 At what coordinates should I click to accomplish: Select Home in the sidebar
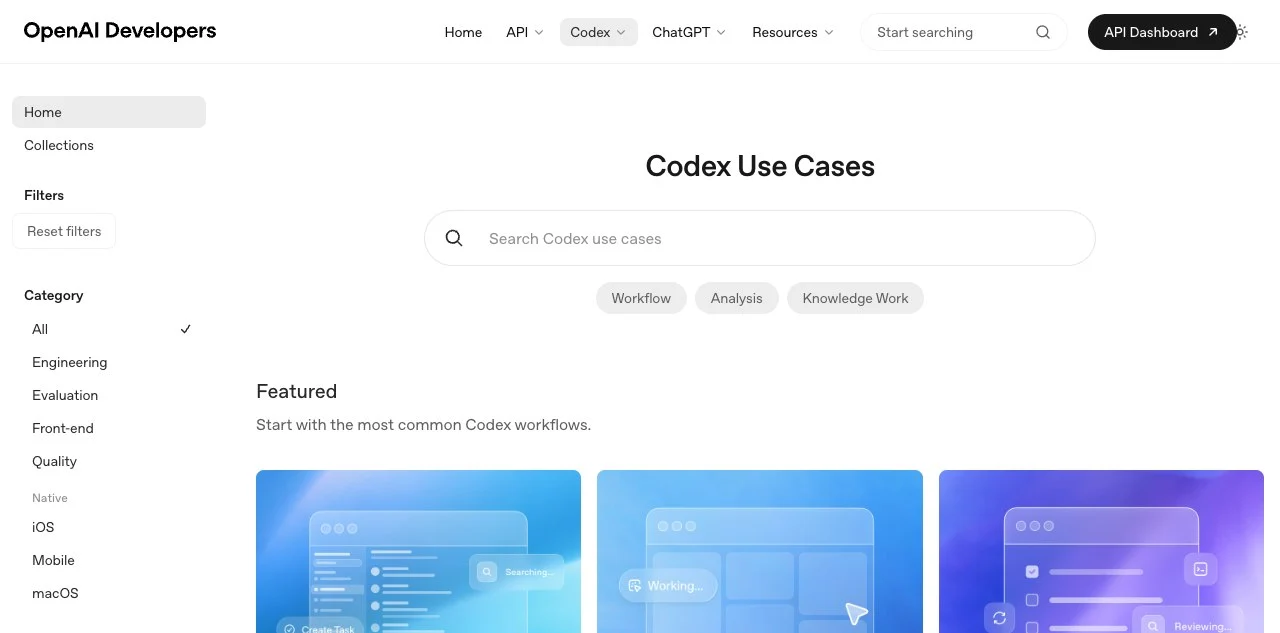(x=109, y=112)
